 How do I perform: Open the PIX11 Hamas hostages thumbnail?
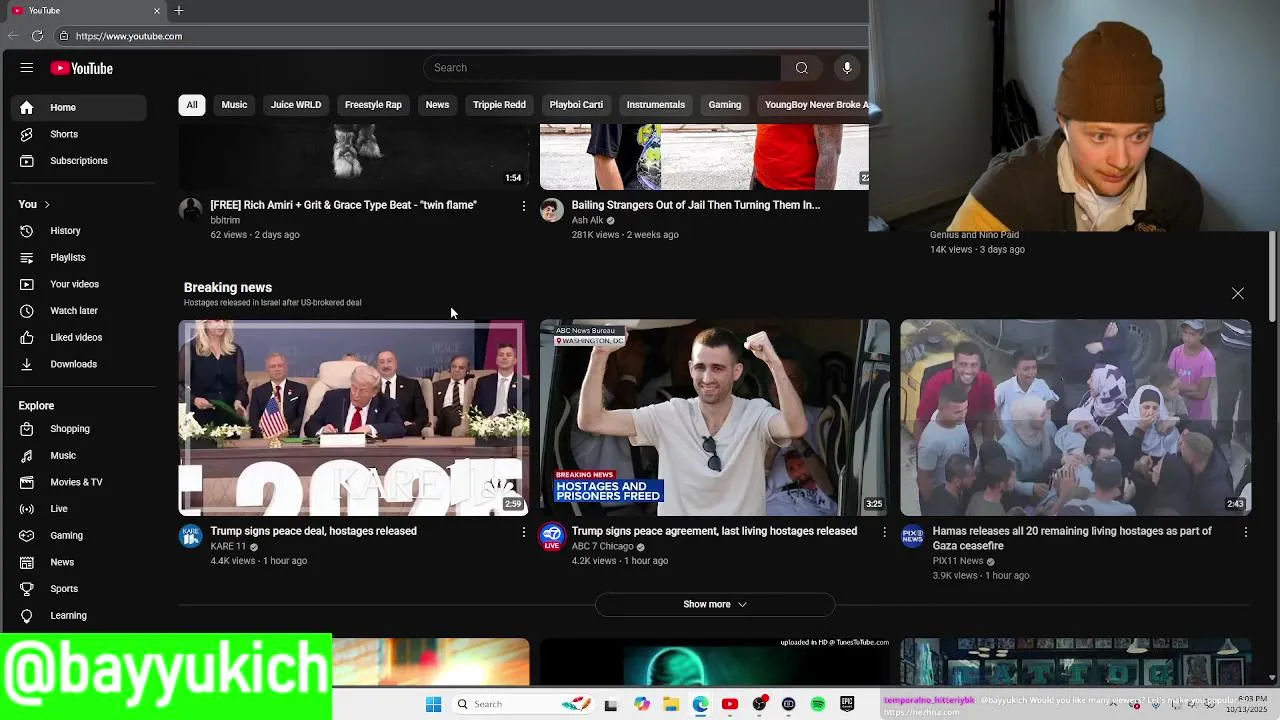(1076, 418)
